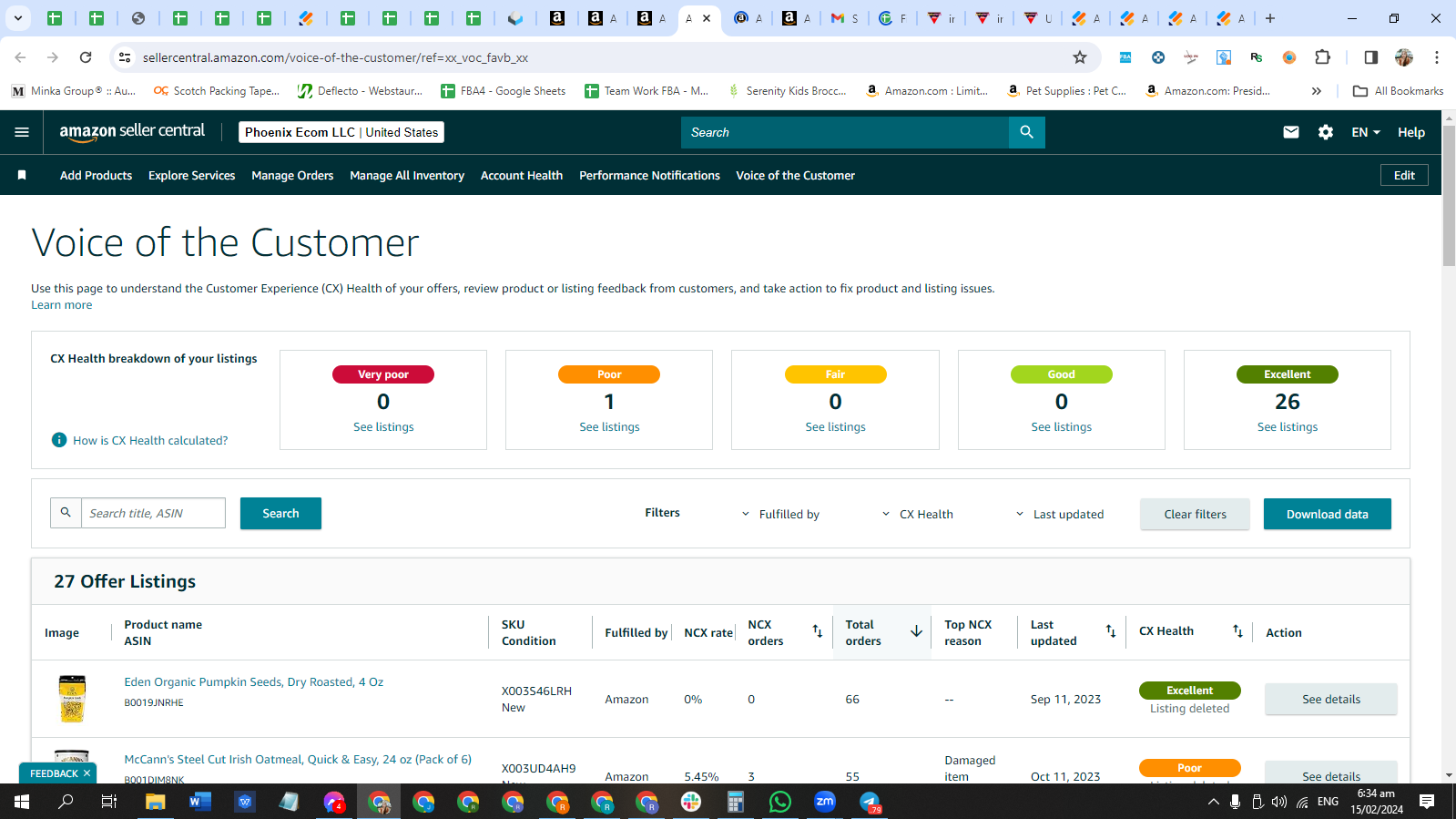Click the magnifier button of the Seller Central search
Viewport: 1456px width, 819px height.
1026,132
